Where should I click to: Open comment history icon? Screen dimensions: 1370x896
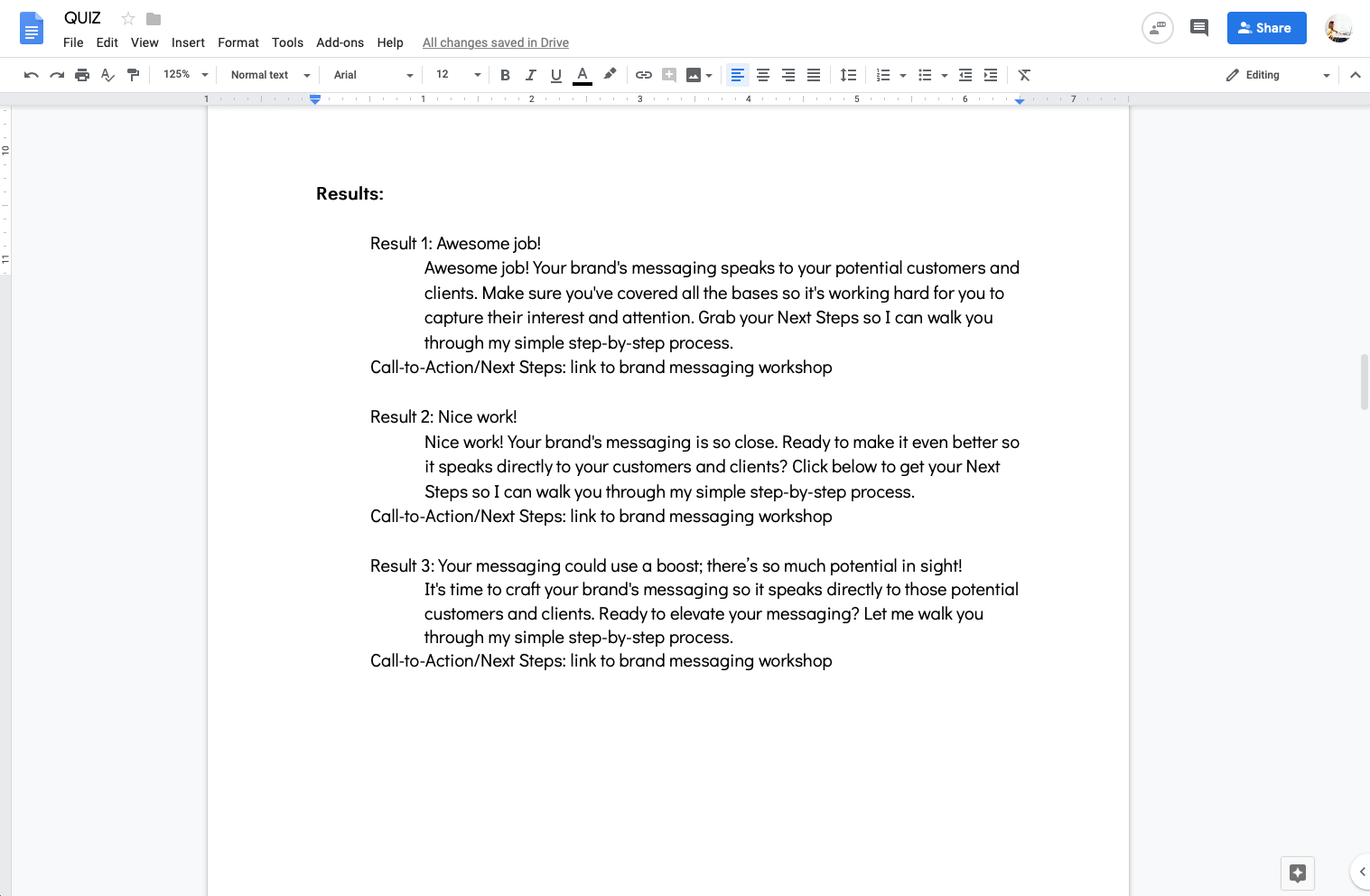(x=1199, y=28)
